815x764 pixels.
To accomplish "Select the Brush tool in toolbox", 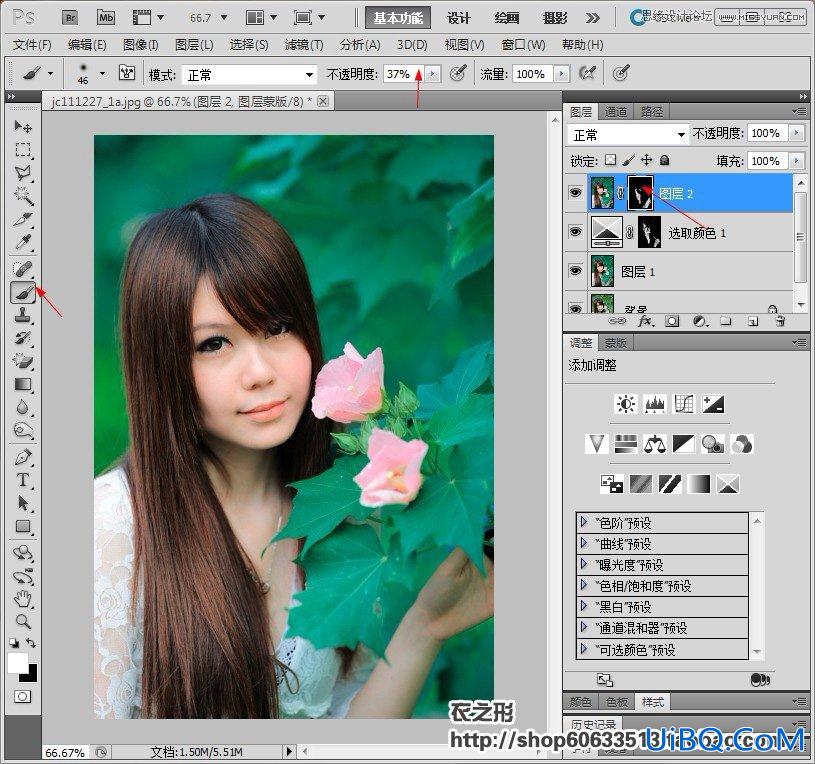I will (22, 293).
